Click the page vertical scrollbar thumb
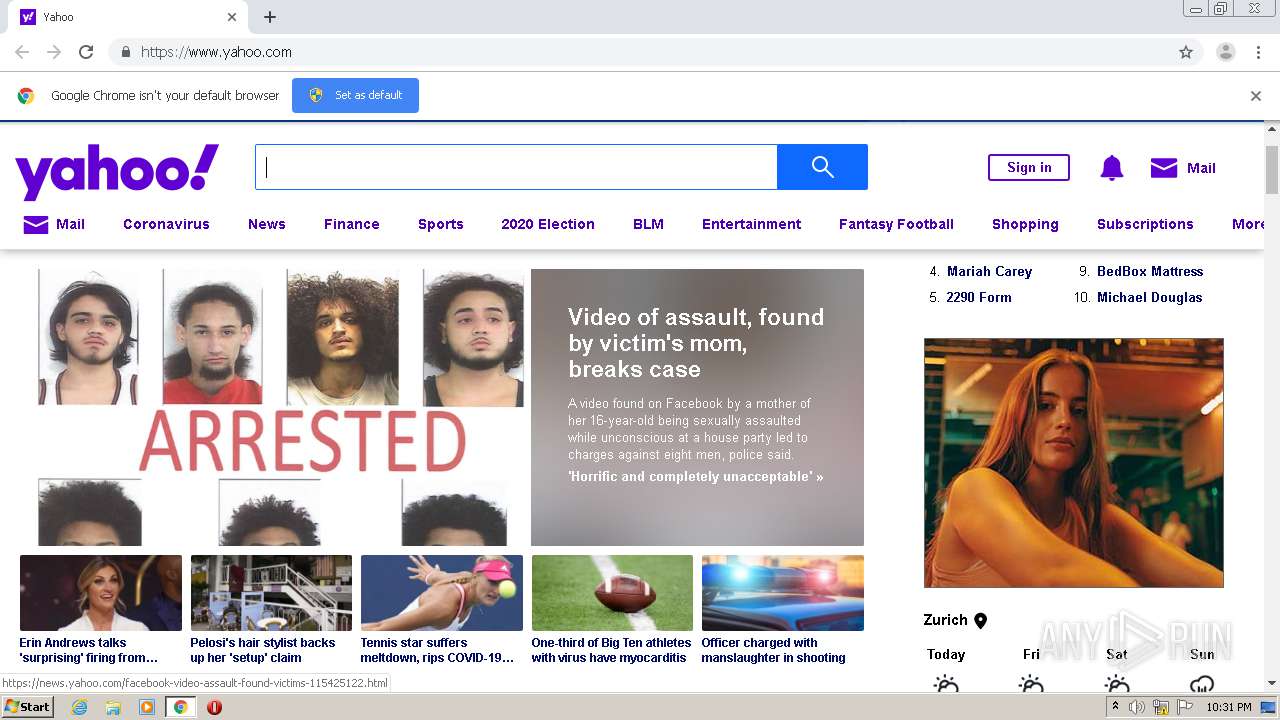 tap(1272, 169)
